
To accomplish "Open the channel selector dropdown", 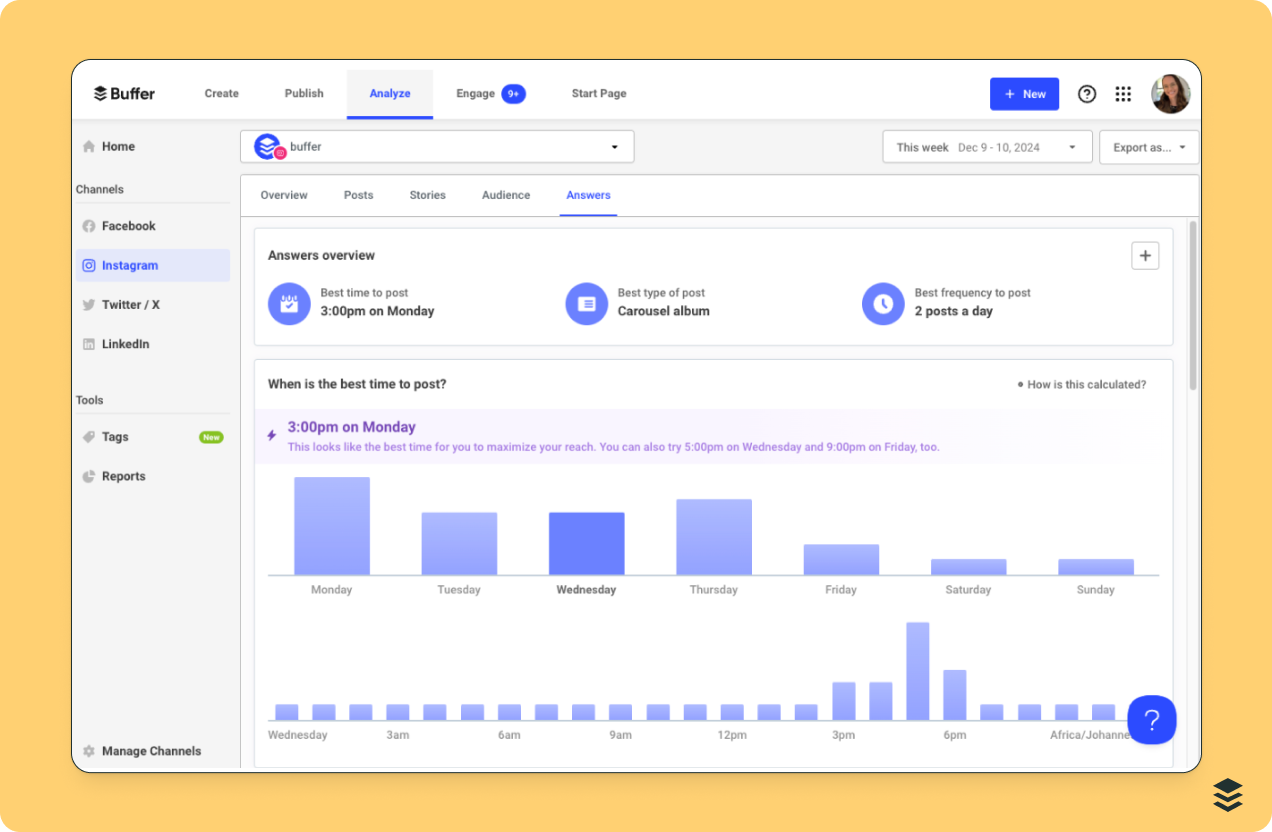I will (x=614, y=146).
